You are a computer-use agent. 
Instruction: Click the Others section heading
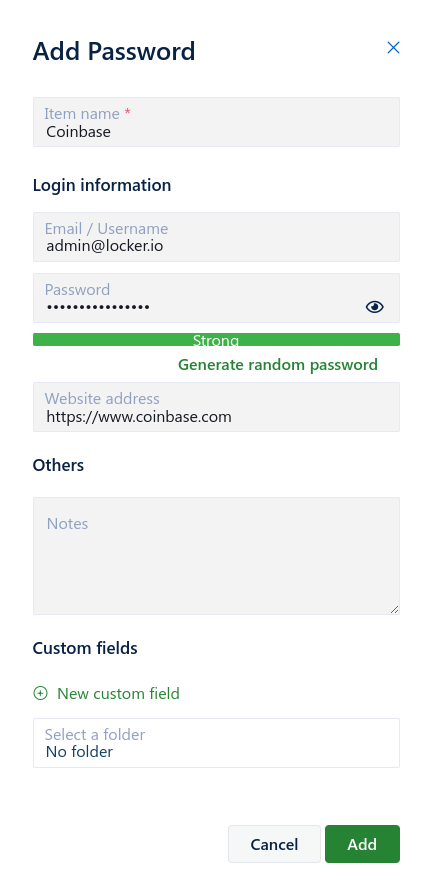coord(58,465)
